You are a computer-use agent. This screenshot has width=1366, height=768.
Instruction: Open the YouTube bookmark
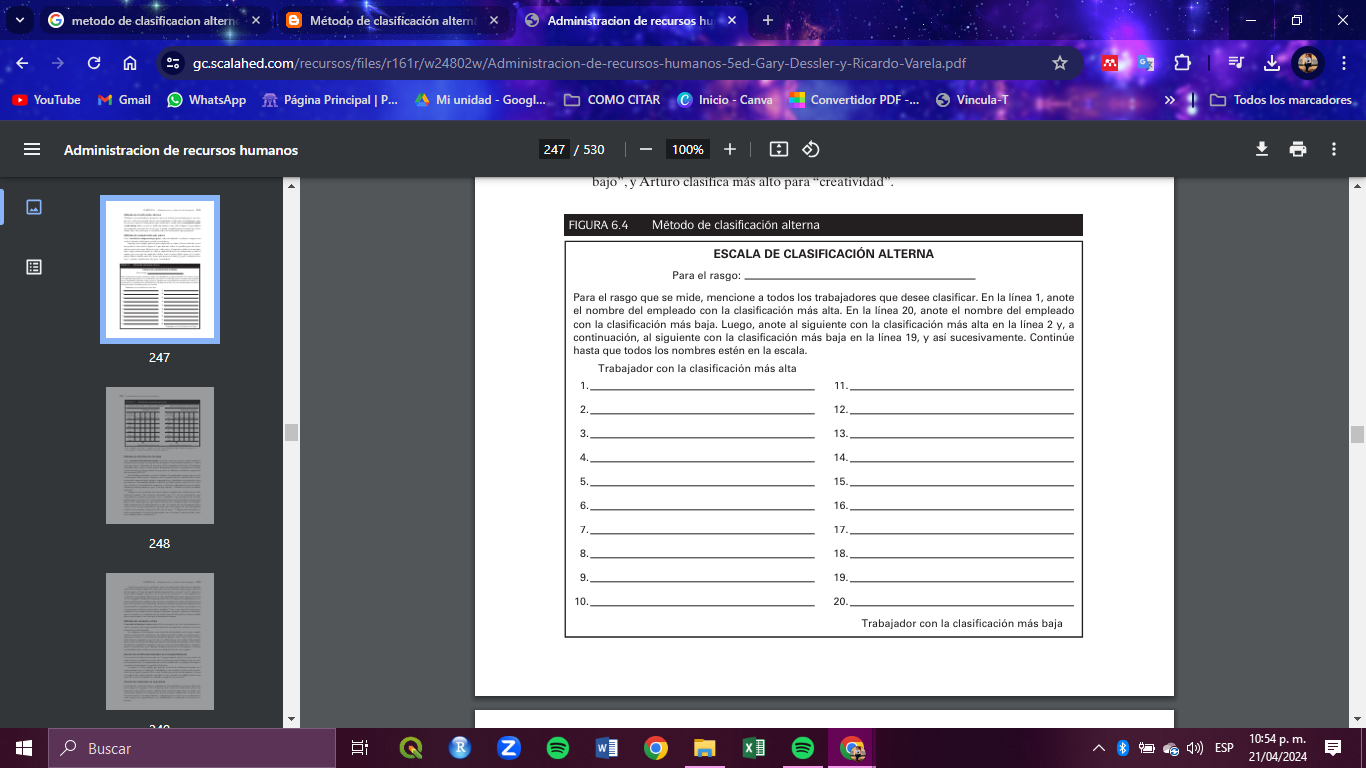(46, 100)
